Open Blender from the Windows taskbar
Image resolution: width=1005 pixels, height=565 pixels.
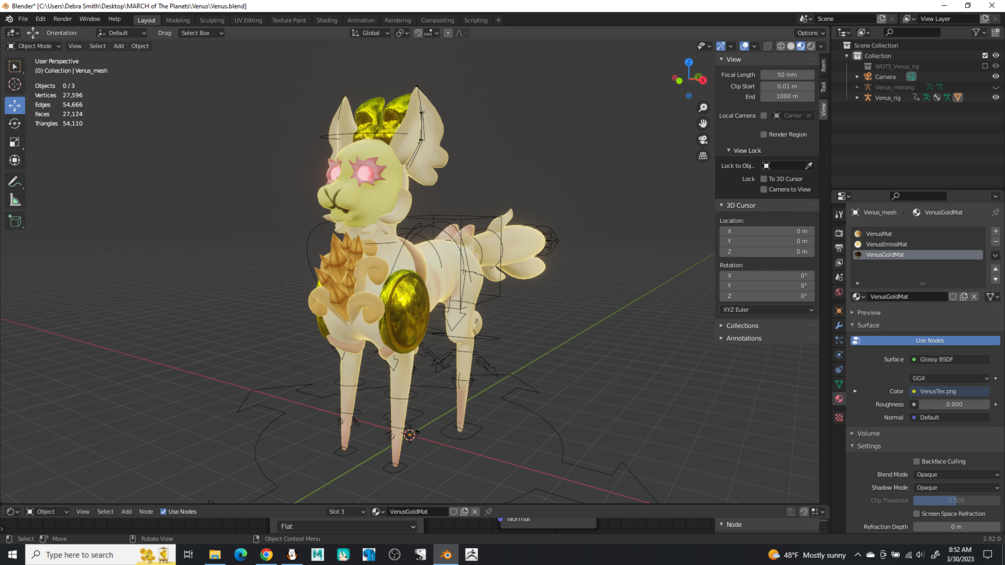pyautogui.click(x=446, y=555)
